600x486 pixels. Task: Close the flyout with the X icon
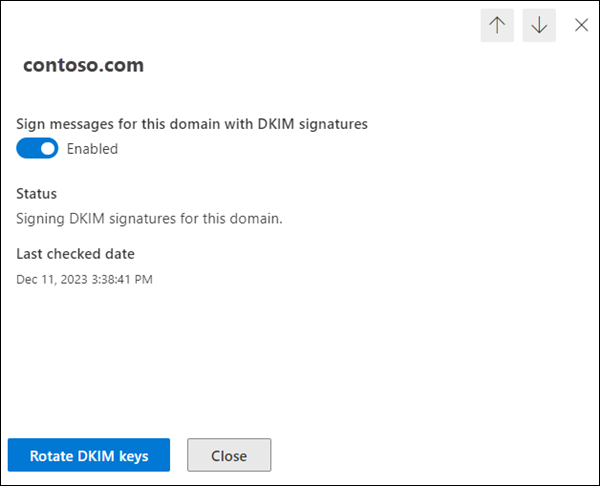(581, 25)
